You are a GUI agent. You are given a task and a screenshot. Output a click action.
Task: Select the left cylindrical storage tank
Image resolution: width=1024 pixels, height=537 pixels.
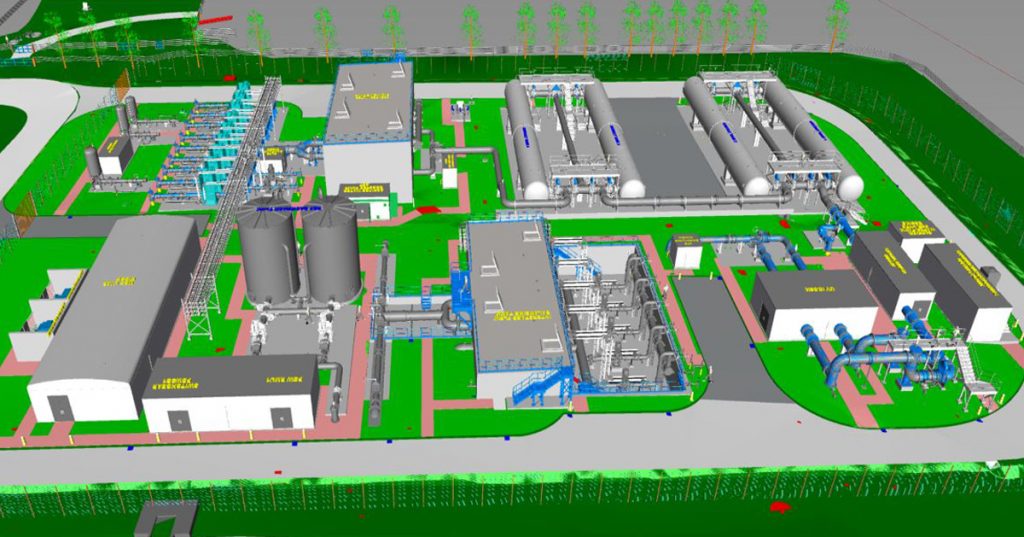pos(266,252)
